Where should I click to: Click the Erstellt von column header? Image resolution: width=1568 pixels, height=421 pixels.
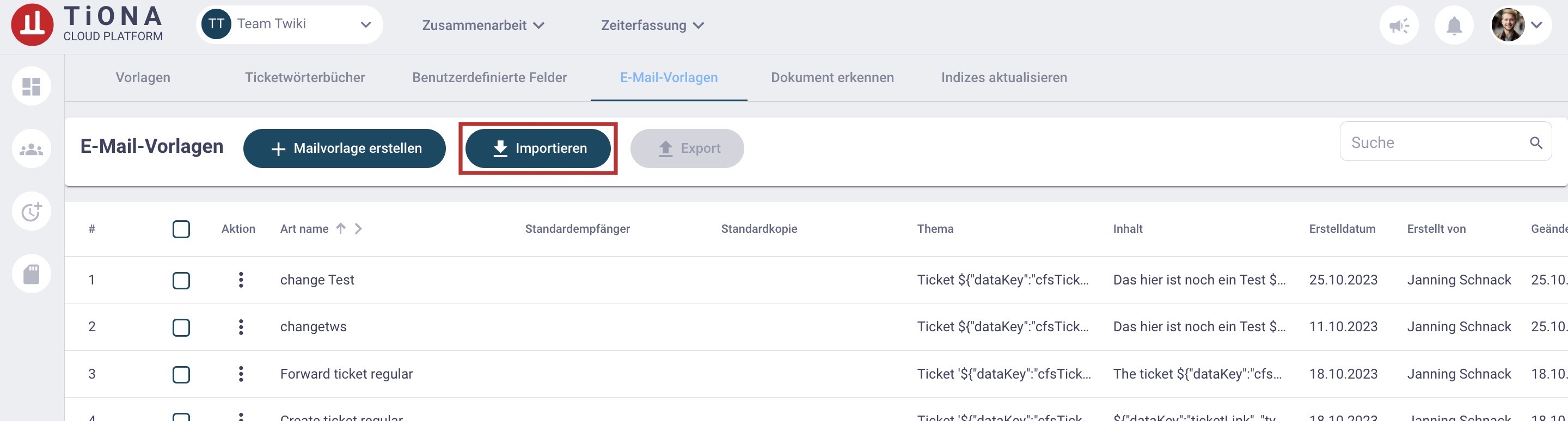(1436, 229)
